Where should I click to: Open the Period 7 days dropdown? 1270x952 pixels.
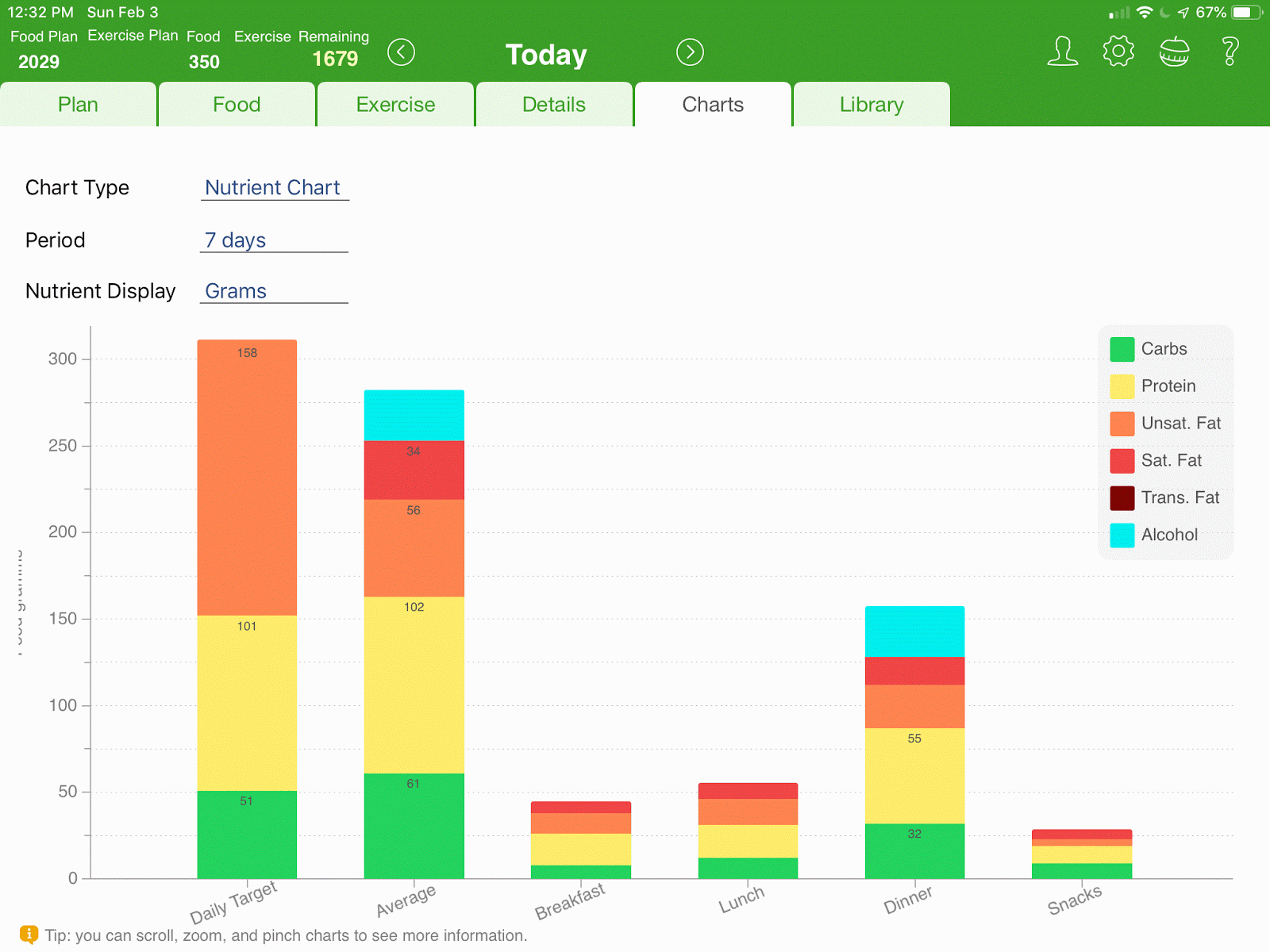click(x=274, y=240)
